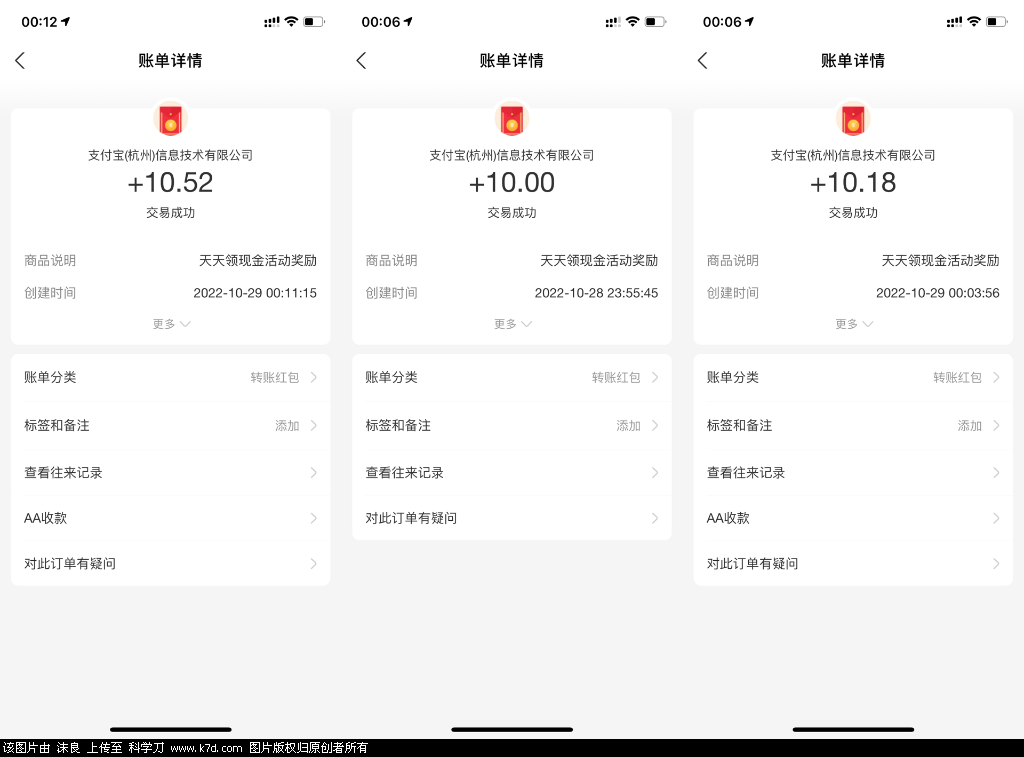Expand 更多 under the +10.00 transaction

(513, 324)
